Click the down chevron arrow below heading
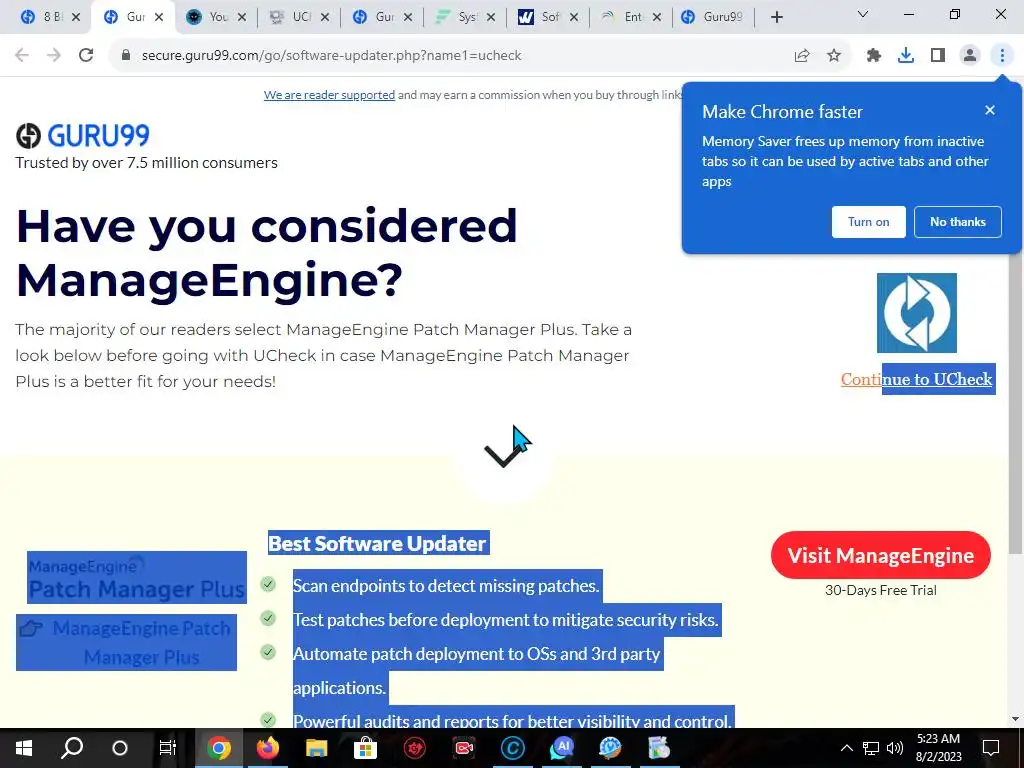The height and width of the screenshot is (768, 1024). (503, 455)
